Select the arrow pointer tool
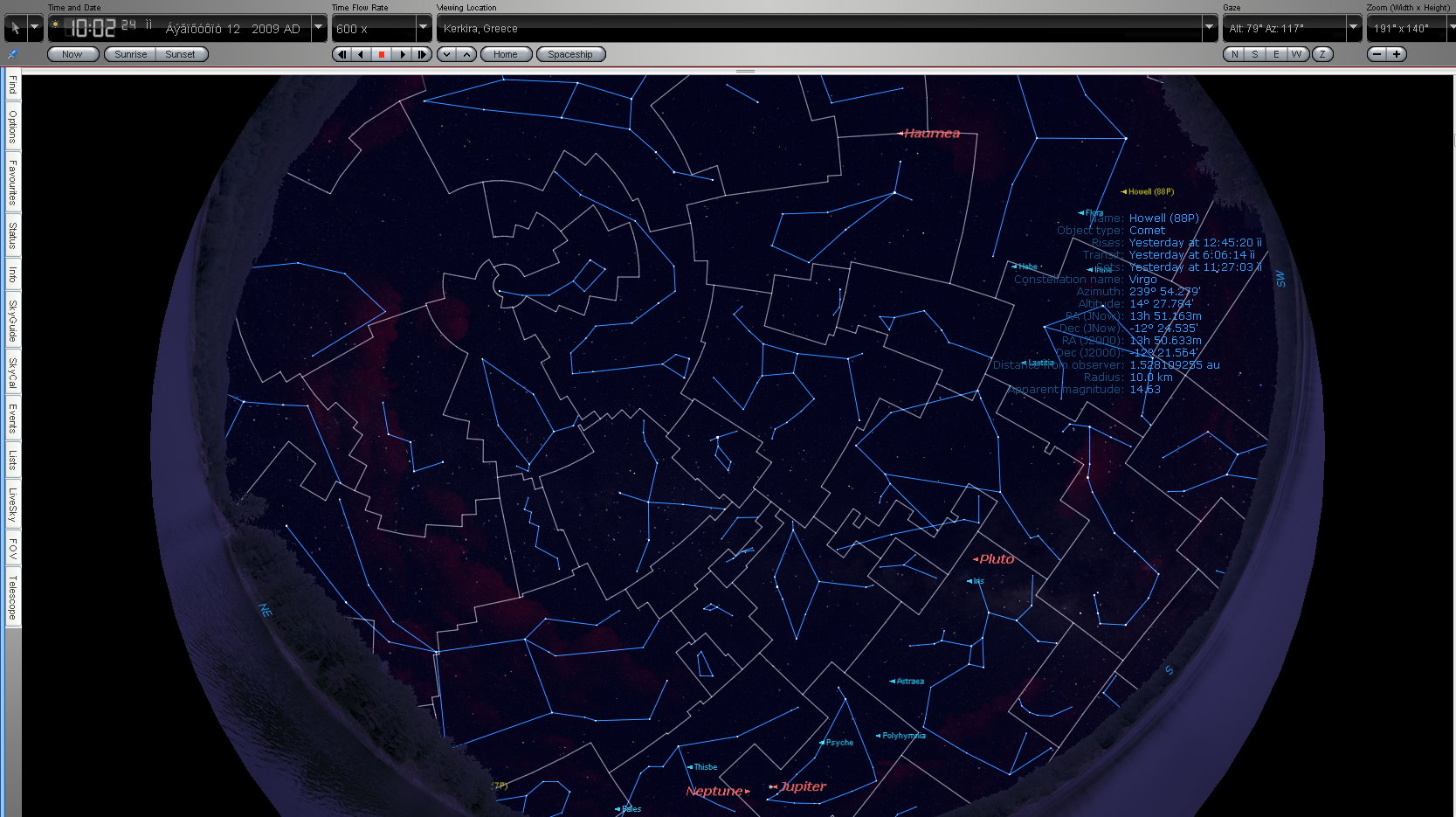This screenshot has height=817, width=1456. click(x=15, y=28)
